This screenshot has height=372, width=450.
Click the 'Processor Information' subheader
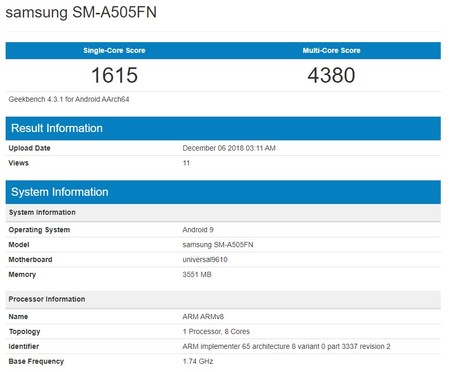pyautogui.click(x=223, y=299)
